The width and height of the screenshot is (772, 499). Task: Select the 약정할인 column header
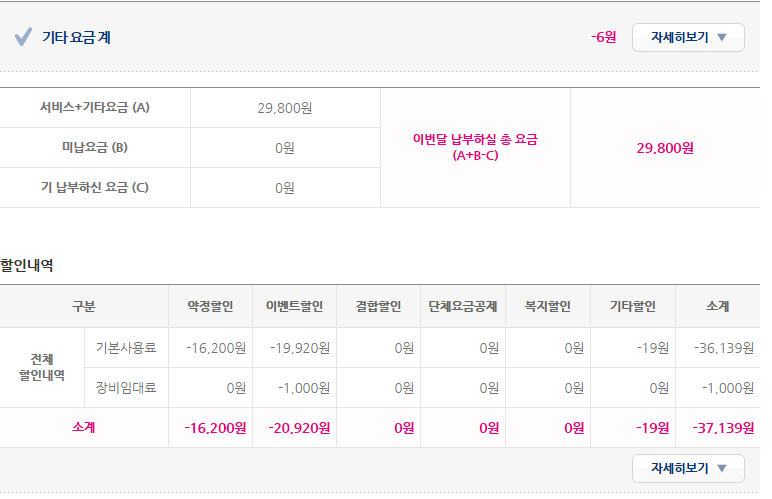click(x=210, y=307)
